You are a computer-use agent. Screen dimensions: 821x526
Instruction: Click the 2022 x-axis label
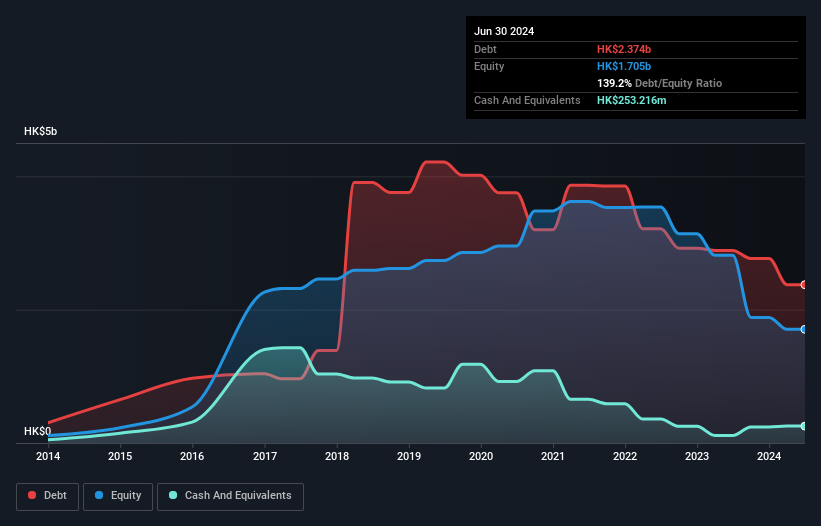point(625,456)
